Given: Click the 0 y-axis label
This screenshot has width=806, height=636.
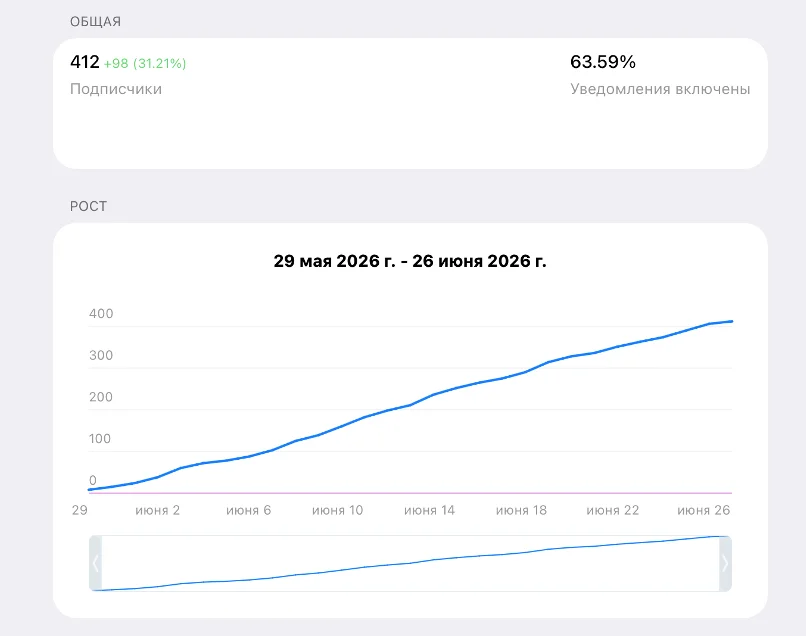Looking at the screenshot, I should pos(93,480).
